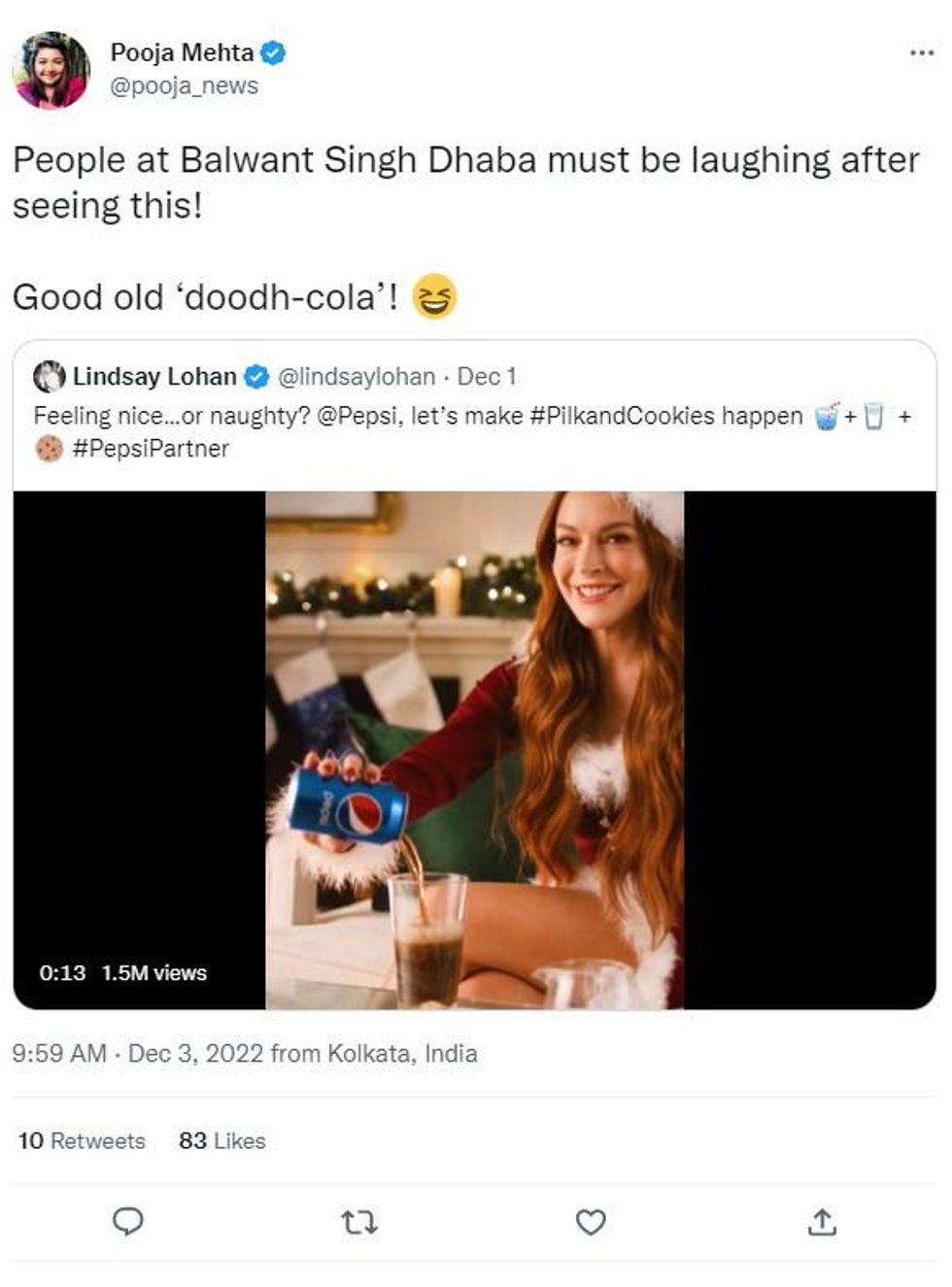Click the #PepsiPartner hashtag
Image resolution: width=952 pixels, height=1287 pixels.
[151, 449]
